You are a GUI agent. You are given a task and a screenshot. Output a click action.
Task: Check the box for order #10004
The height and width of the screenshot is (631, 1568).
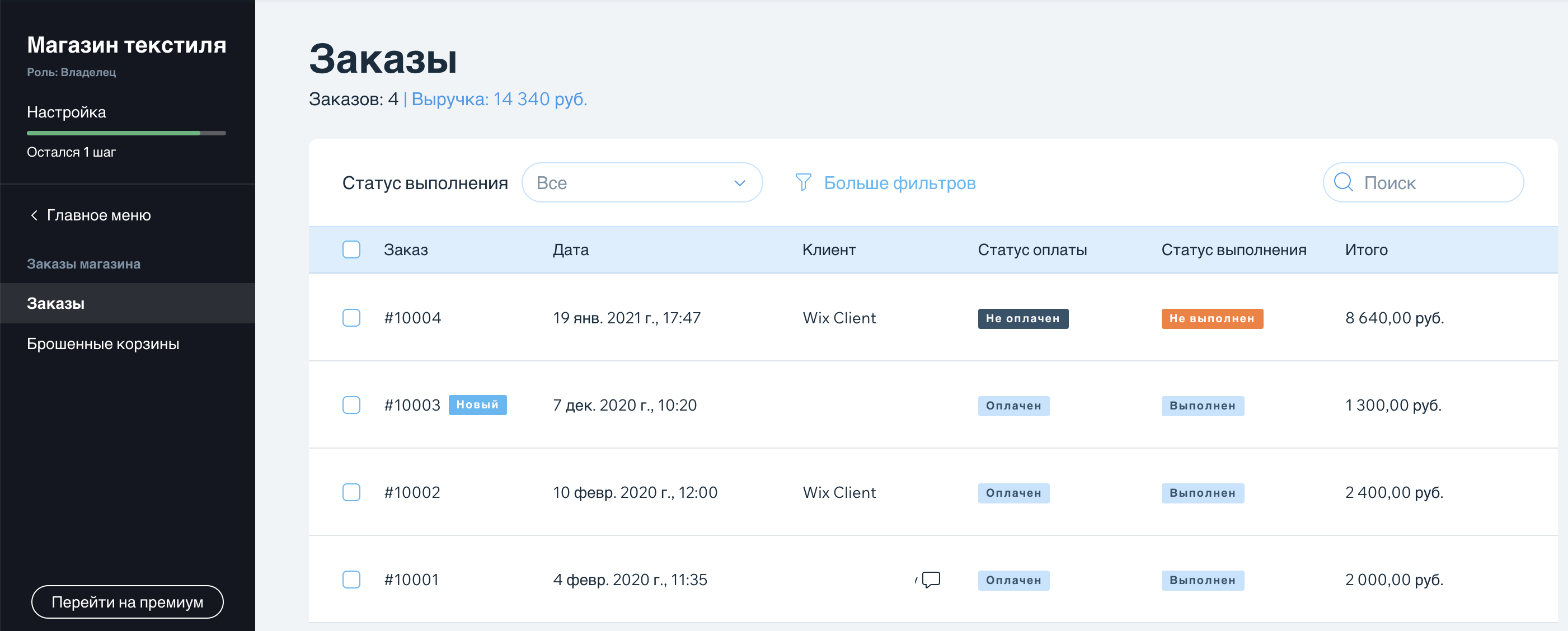click(x=351, y=318)
